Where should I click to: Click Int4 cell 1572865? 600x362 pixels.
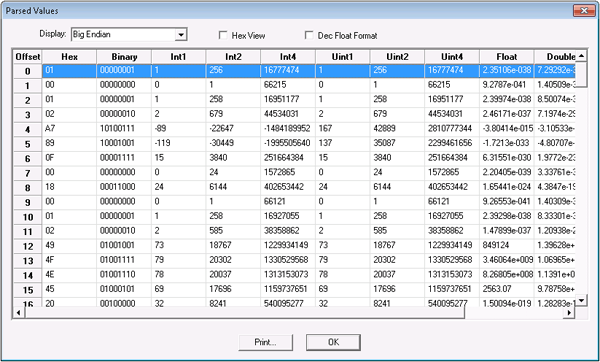point(288,172)
